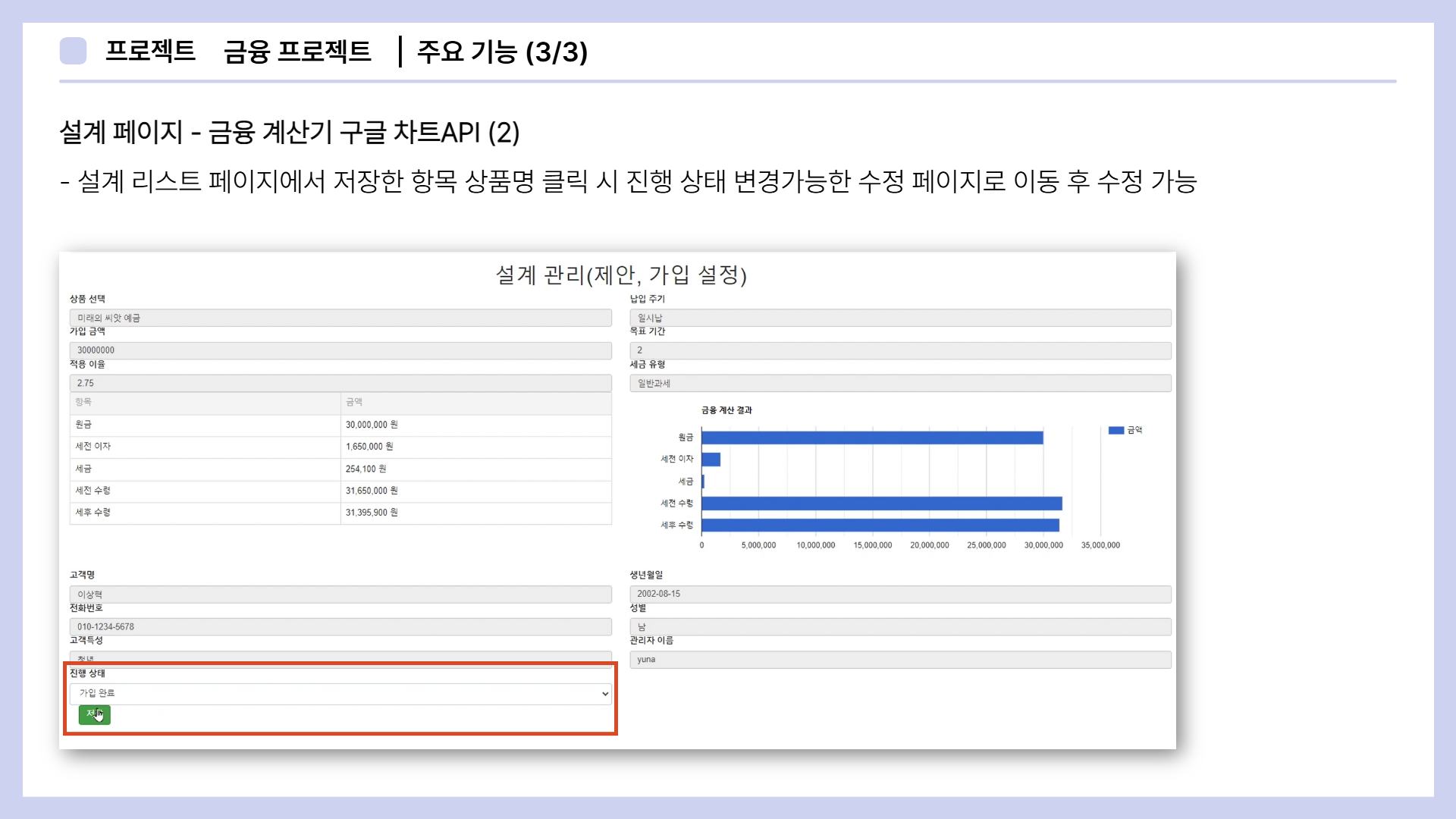This screenshot has width=1456, height=819.
Task: Click the 가입 금액 field with 30000000
Action: [x=340, y=350]
